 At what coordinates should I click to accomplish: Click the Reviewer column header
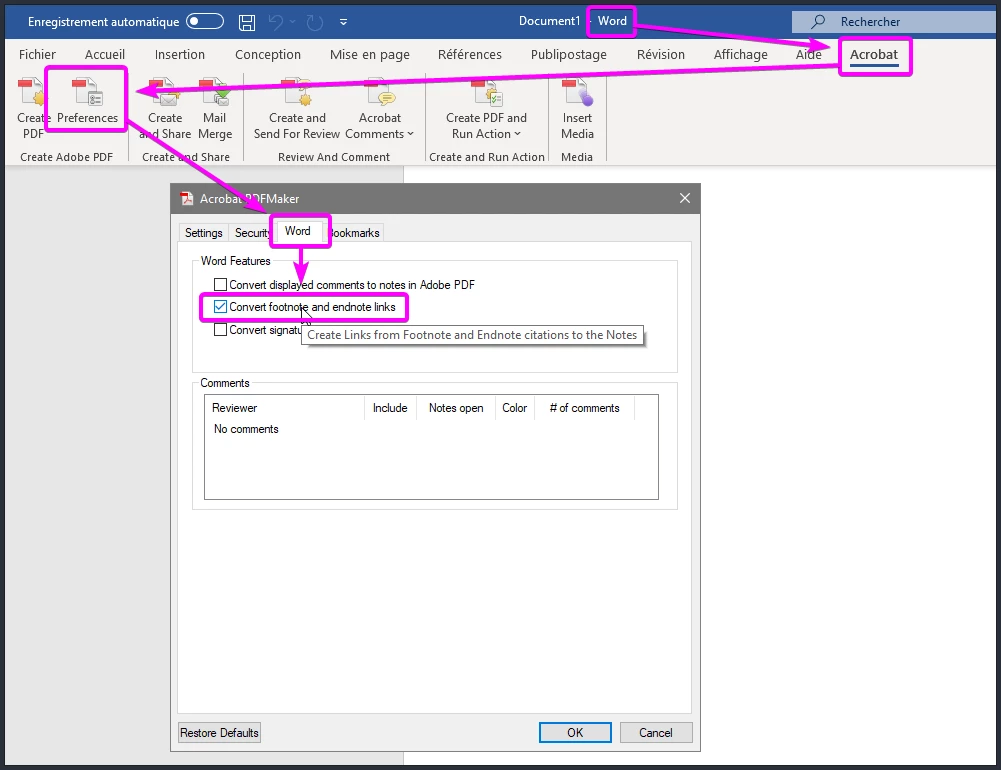coord(284,408)
